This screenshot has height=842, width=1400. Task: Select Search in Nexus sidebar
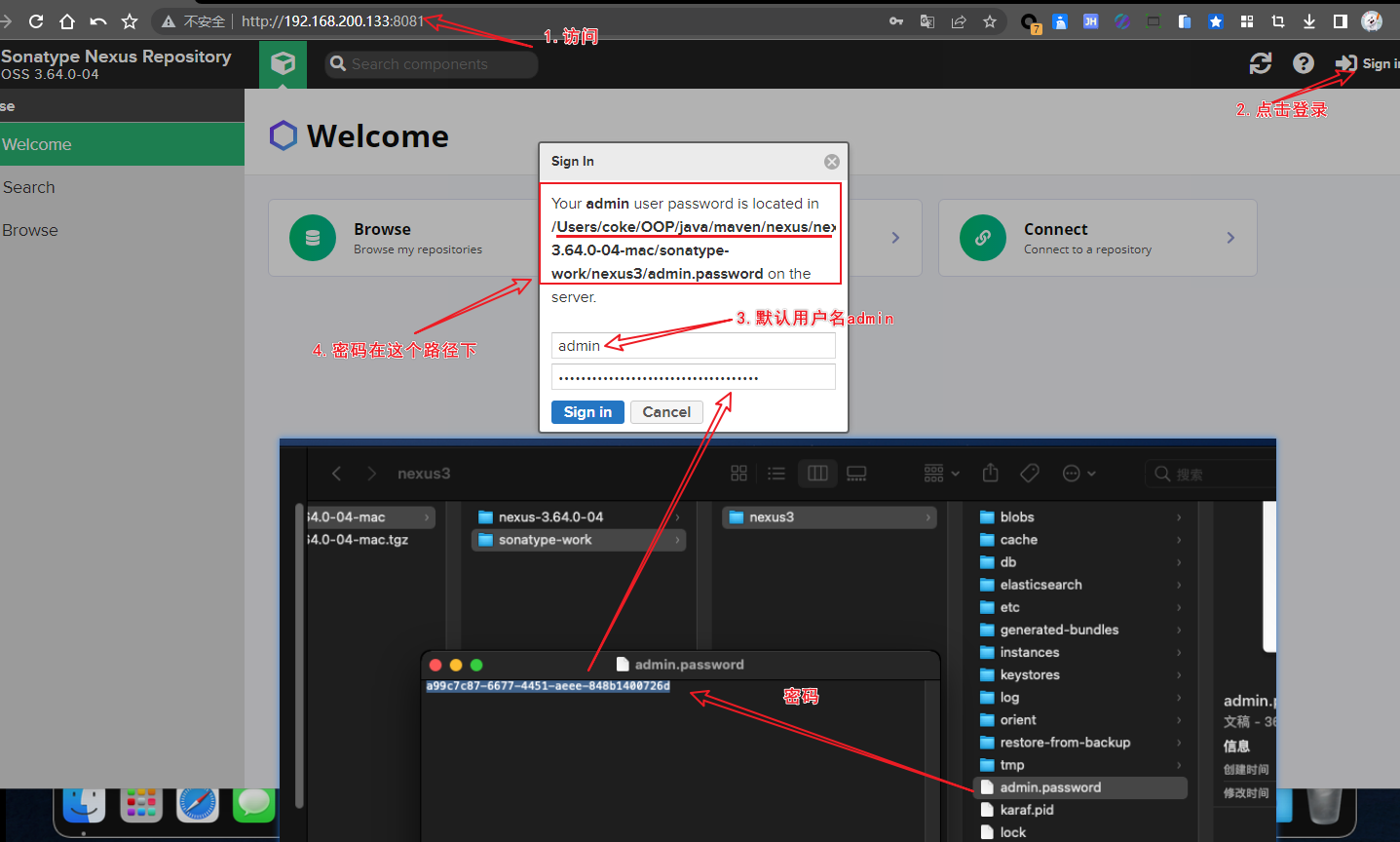pyautogui.click(x=122, y=187)
